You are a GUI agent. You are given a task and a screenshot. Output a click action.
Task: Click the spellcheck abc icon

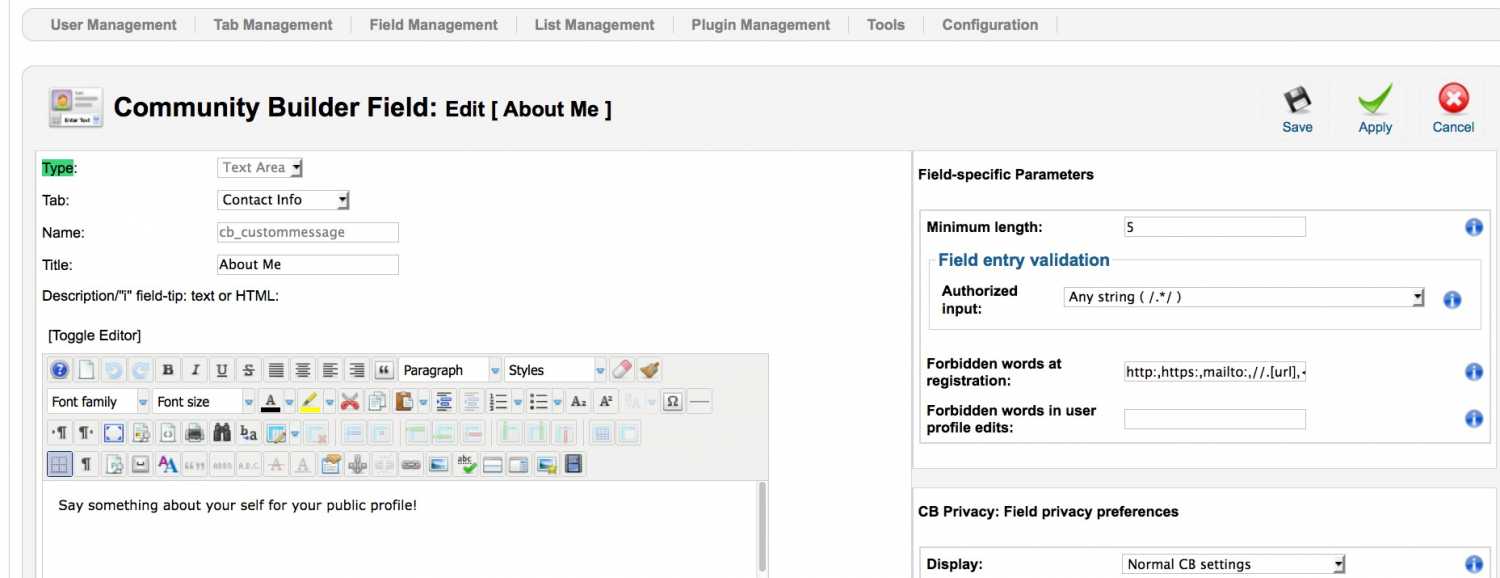(465, 464)
